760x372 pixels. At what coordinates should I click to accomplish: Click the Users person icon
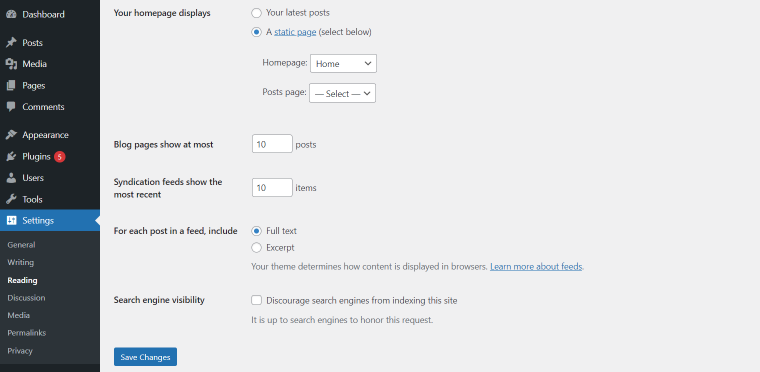pos(11,178)
